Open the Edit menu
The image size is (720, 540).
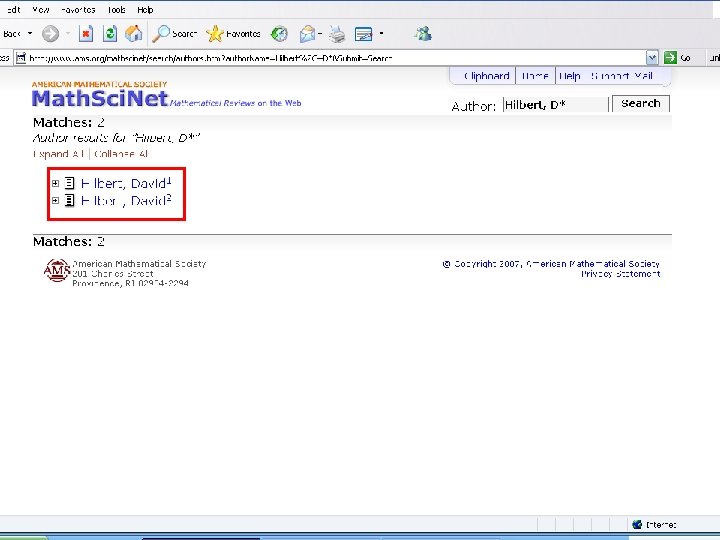[x=14, y=10]
